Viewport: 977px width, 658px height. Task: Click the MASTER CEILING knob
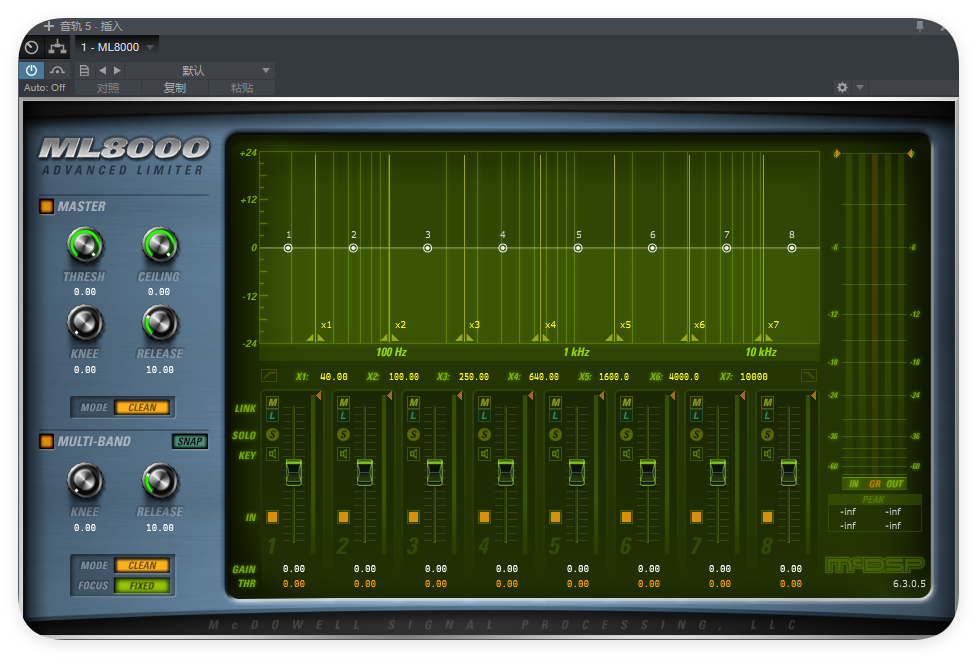point(160,245)
